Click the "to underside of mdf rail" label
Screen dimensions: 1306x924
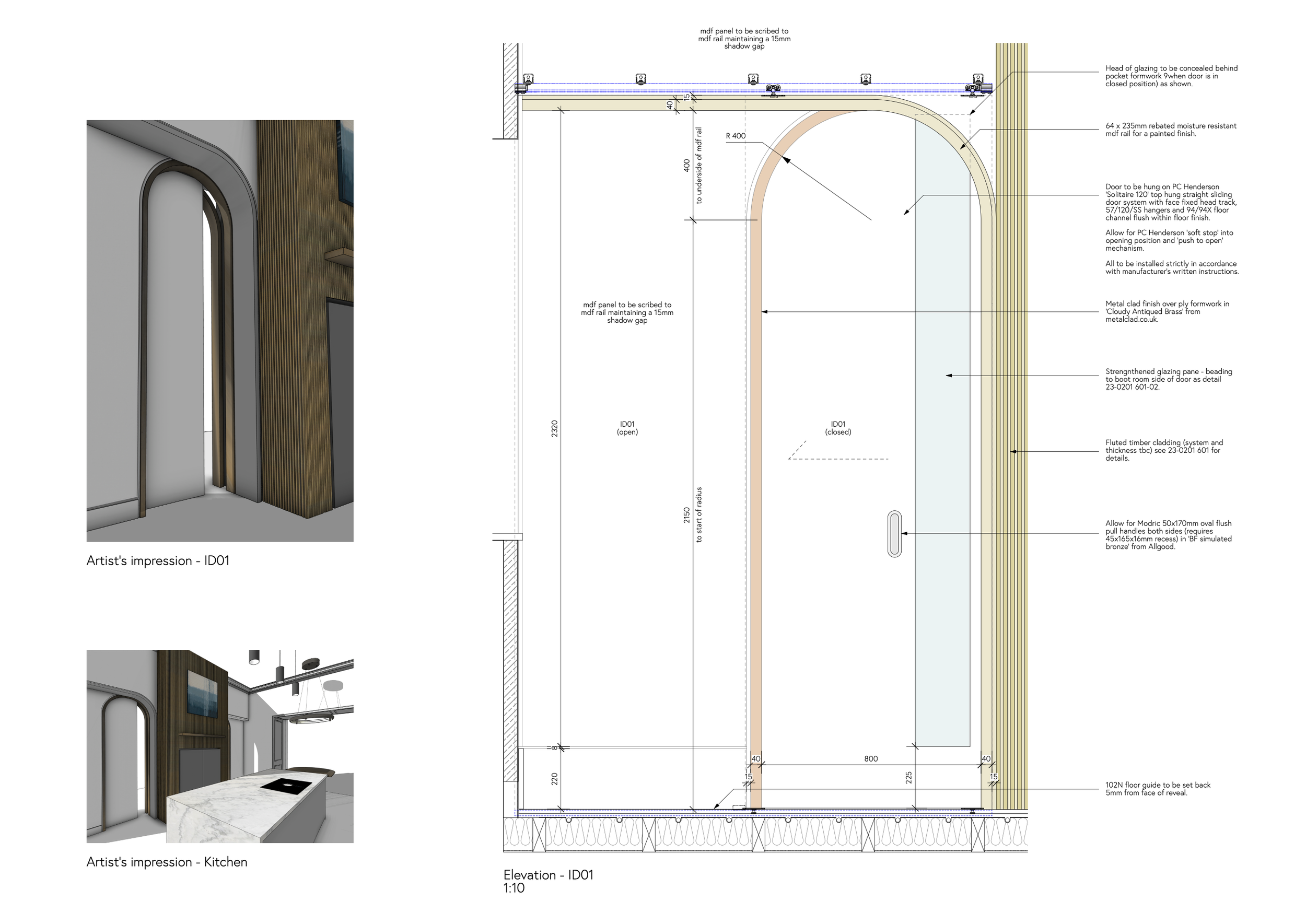pyautogui.click(x=699, y=166)
